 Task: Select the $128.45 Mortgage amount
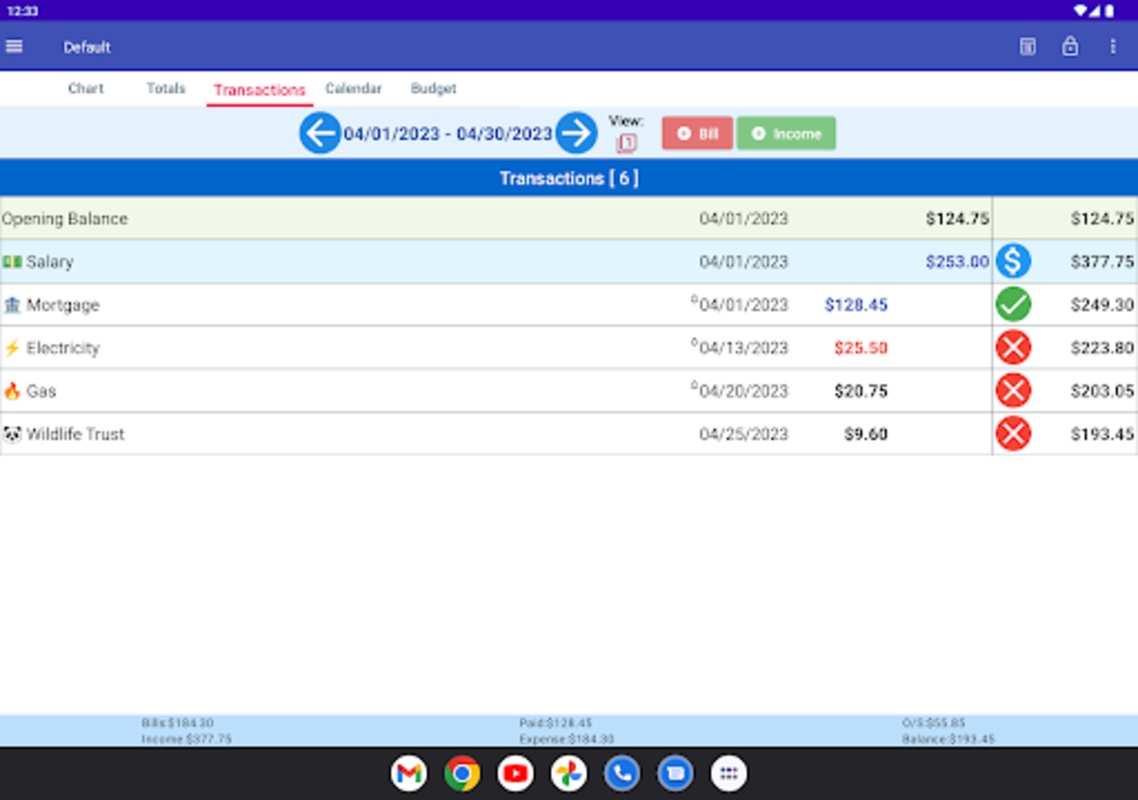(x=856, y=305)
